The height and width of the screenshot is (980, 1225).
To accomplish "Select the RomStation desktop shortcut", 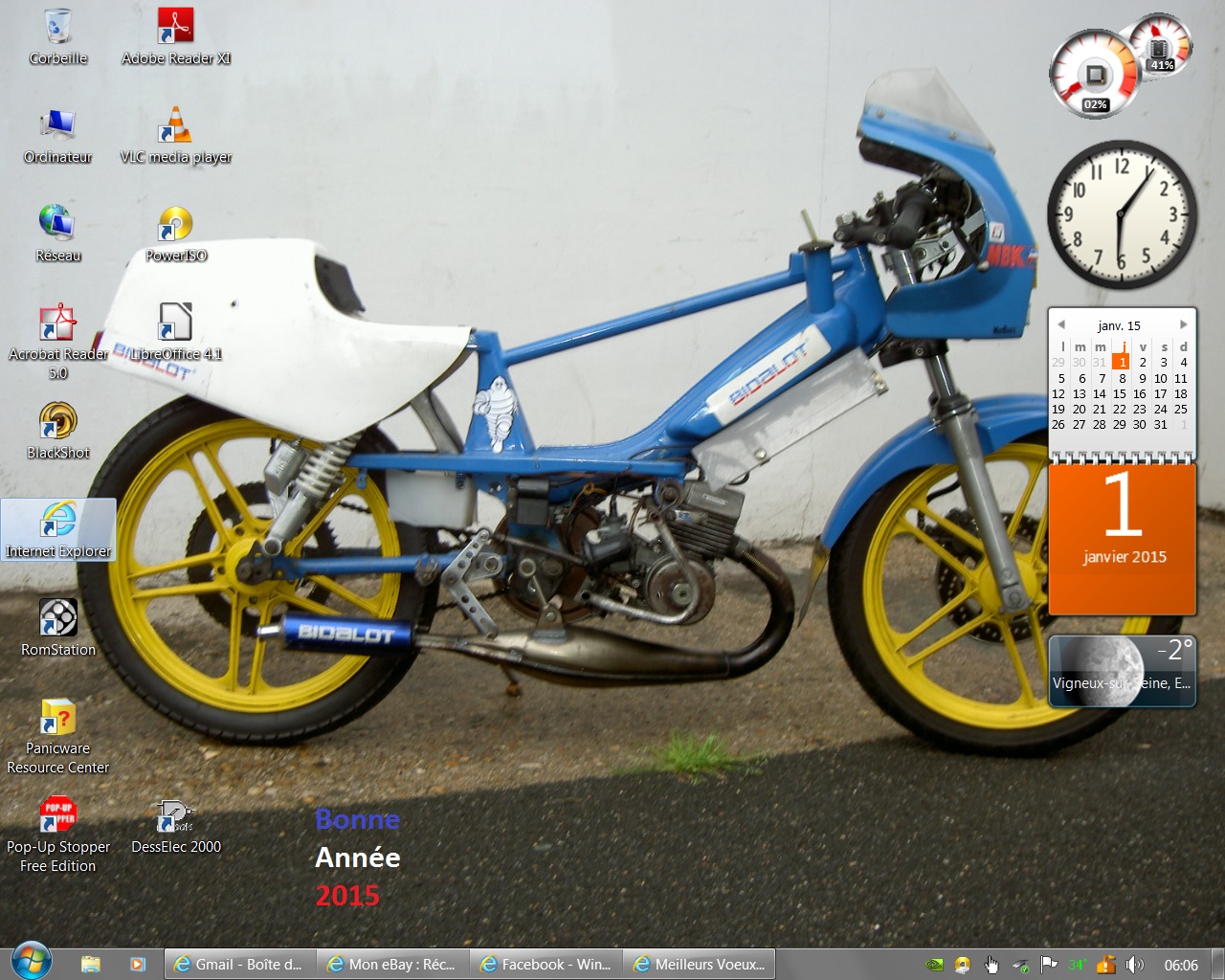I will pyautogui.click(x=58, y=628).
